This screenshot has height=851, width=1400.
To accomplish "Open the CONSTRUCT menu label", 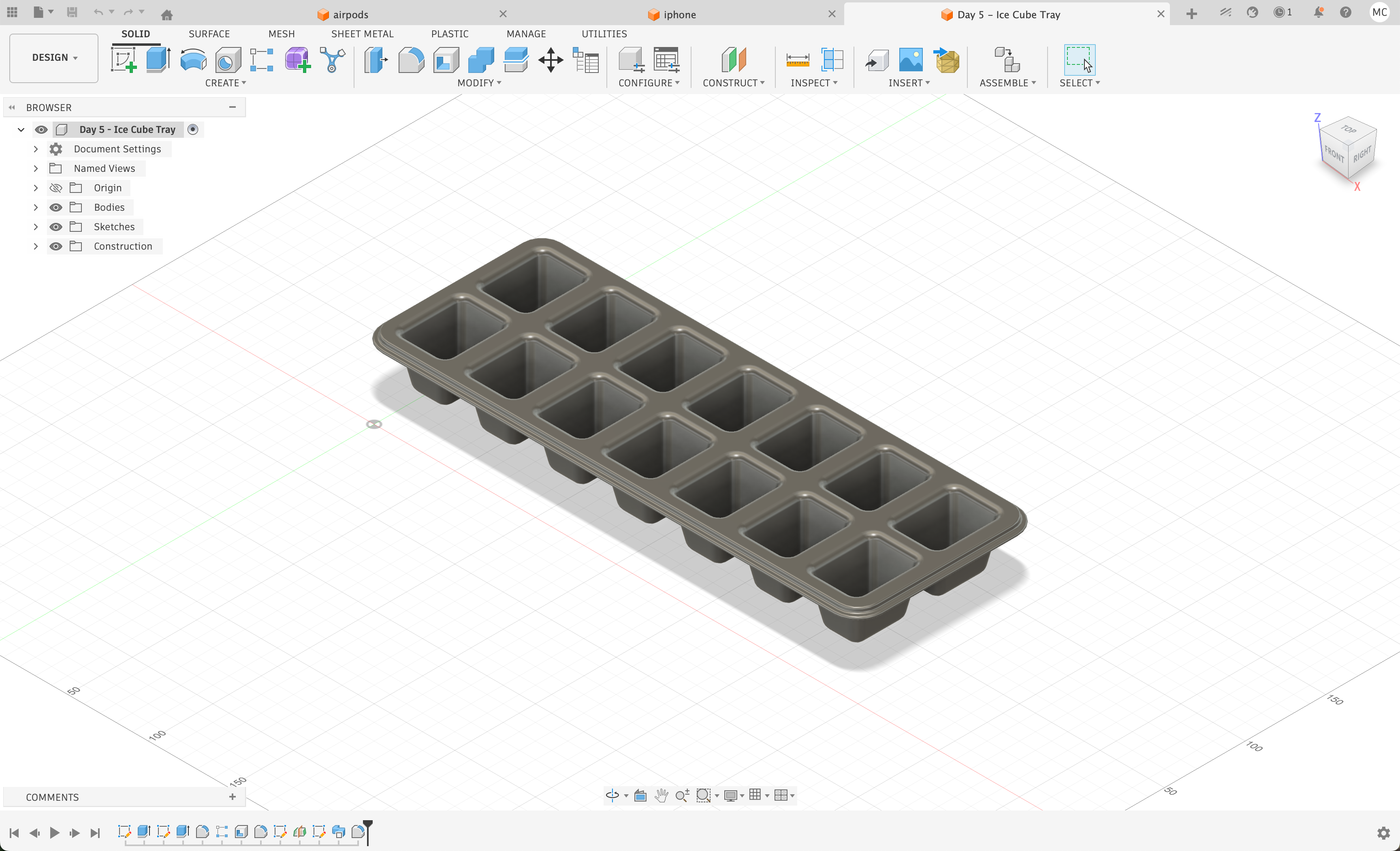I will point(734,83).
